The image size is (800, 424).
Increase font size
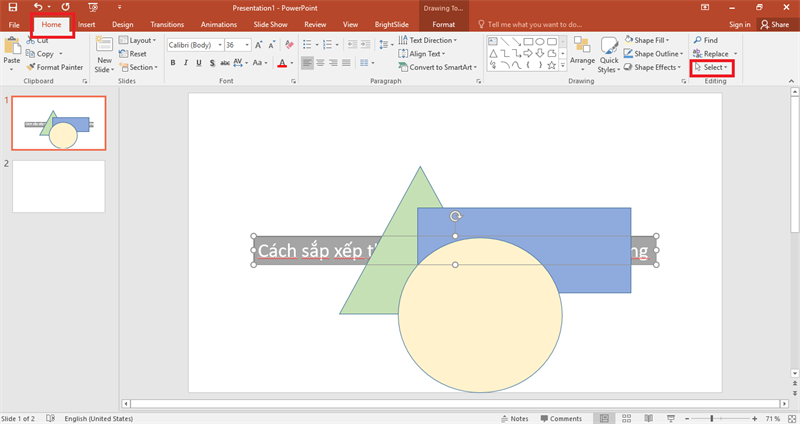click(259, 45)
